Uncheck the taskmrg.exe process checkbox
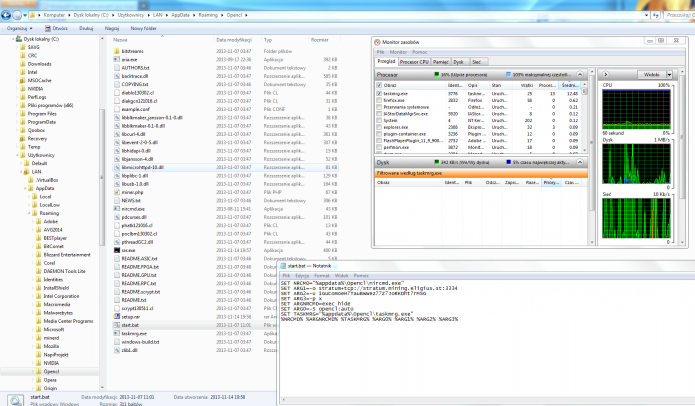Image resolution: width=695 pixels, height=406 pixels. [x=379, y=94]
